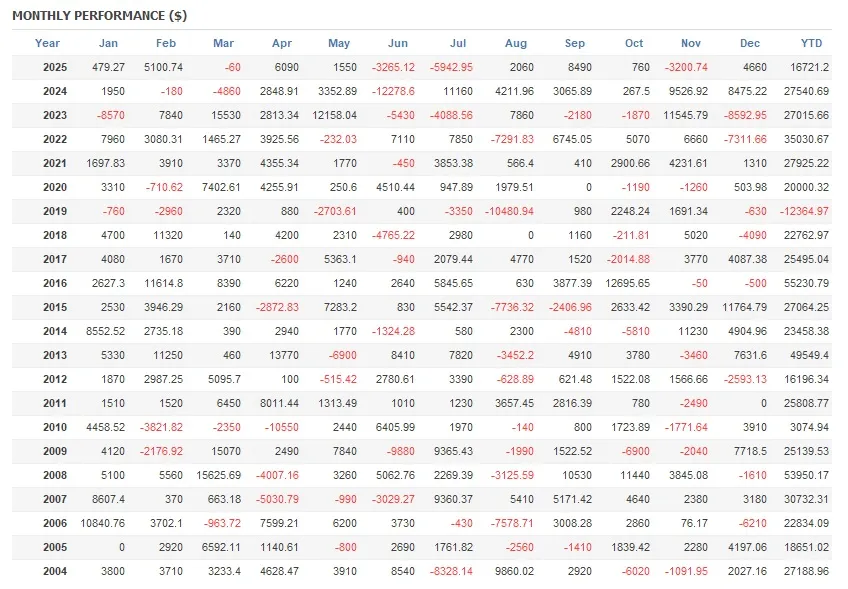Sort by the YTD column header
Screen dimensions: 848x589
tap(812, 43)
